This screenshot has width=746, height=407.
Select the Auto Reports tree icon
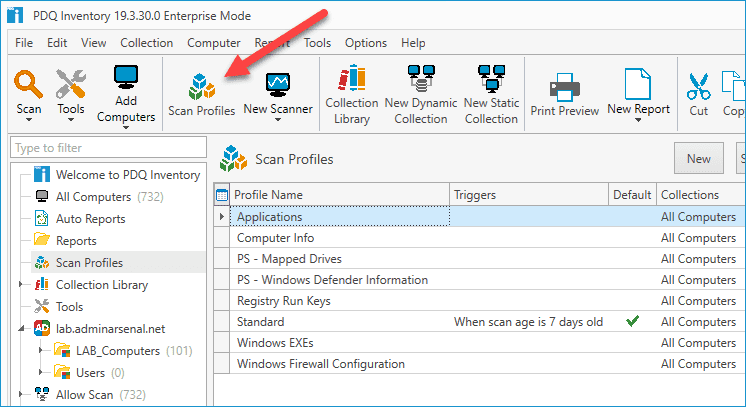coord(42,218)
